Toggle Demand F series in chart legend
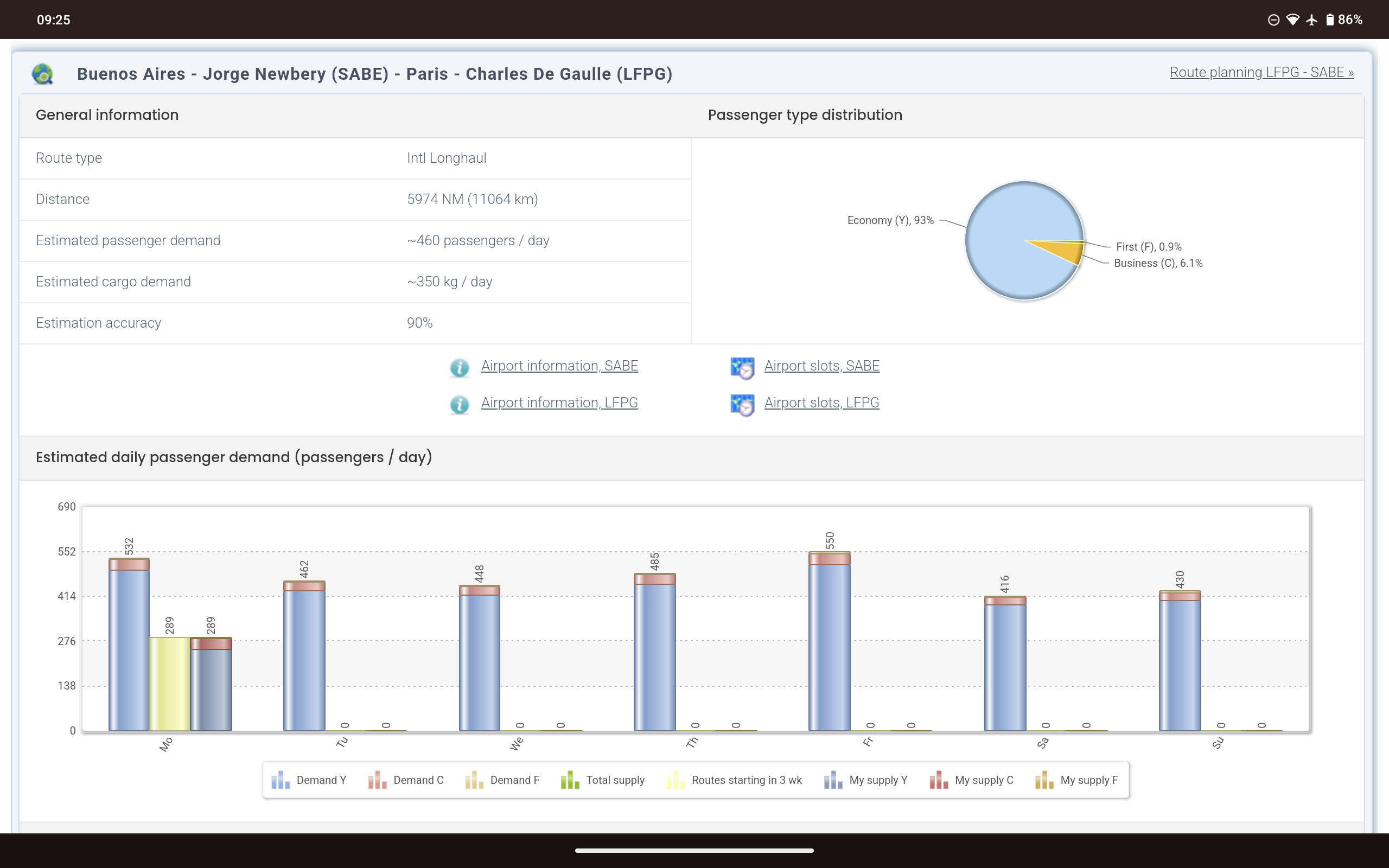 coord(502,780)
